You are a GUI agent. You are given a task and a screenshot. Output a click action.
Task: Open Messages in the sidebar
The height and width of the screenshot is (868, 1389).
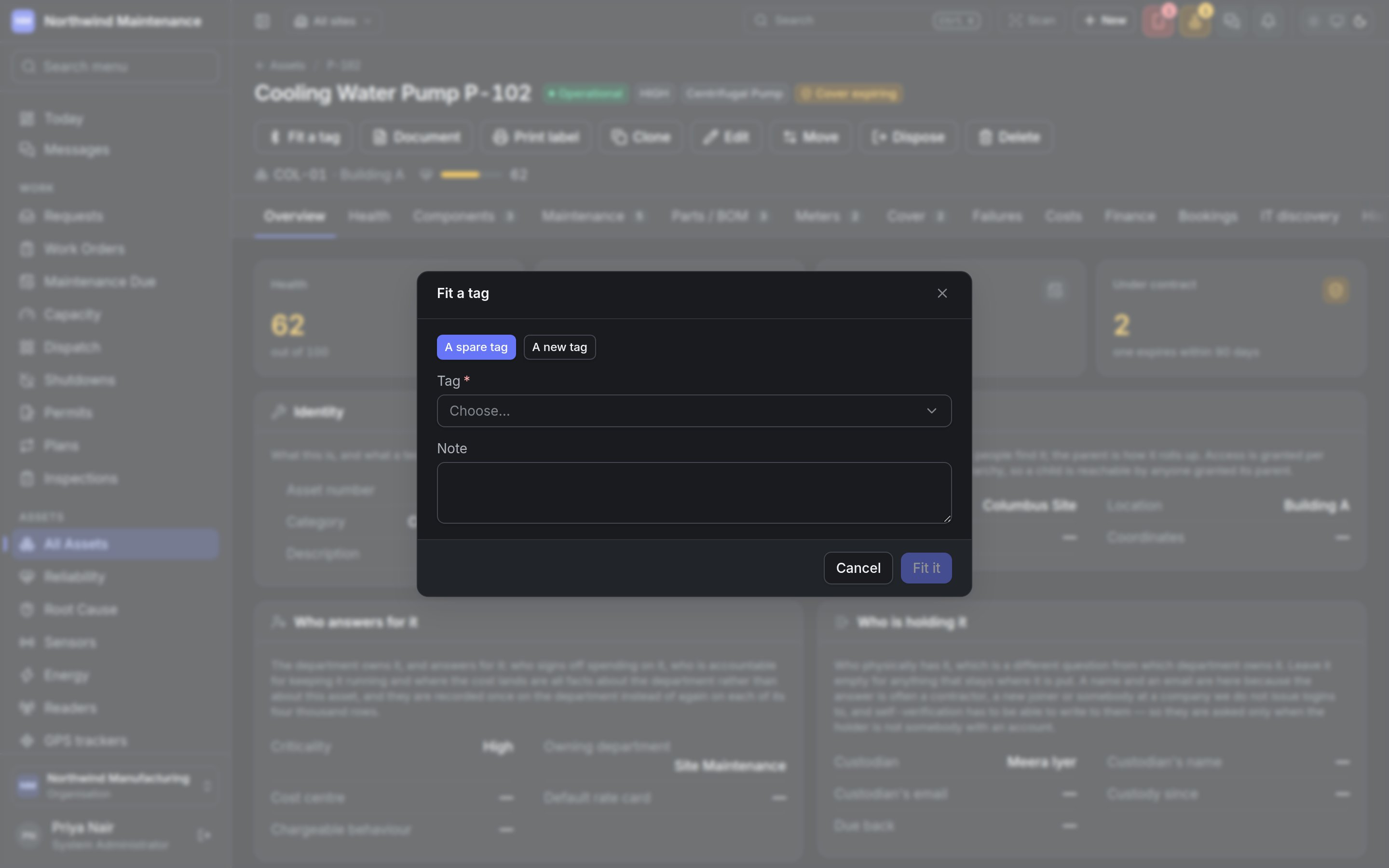pos(115,150)
